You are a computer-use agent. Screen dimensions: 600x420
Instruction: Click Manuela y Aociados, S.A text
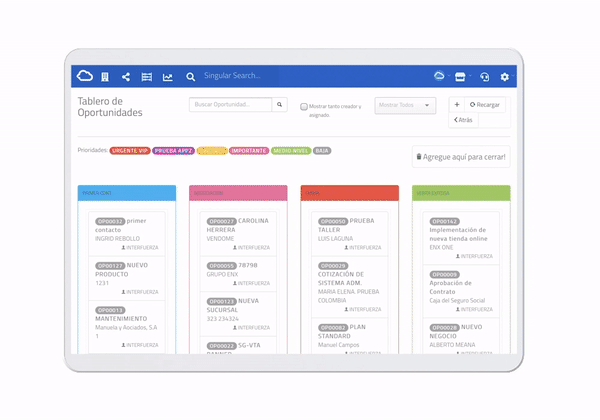[126, 327]
